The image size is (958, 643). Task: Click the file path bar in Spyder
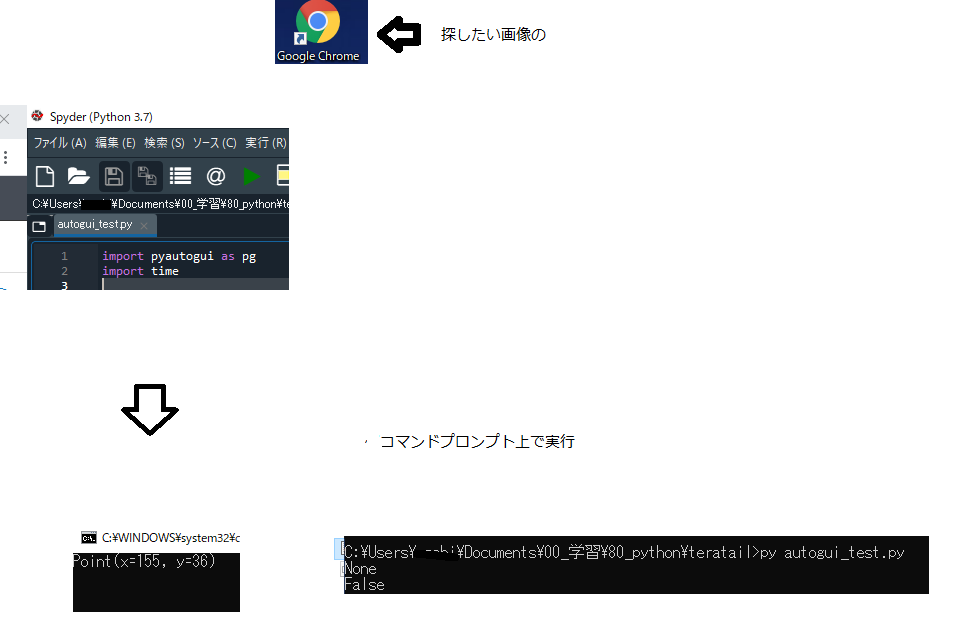point(160,204)
